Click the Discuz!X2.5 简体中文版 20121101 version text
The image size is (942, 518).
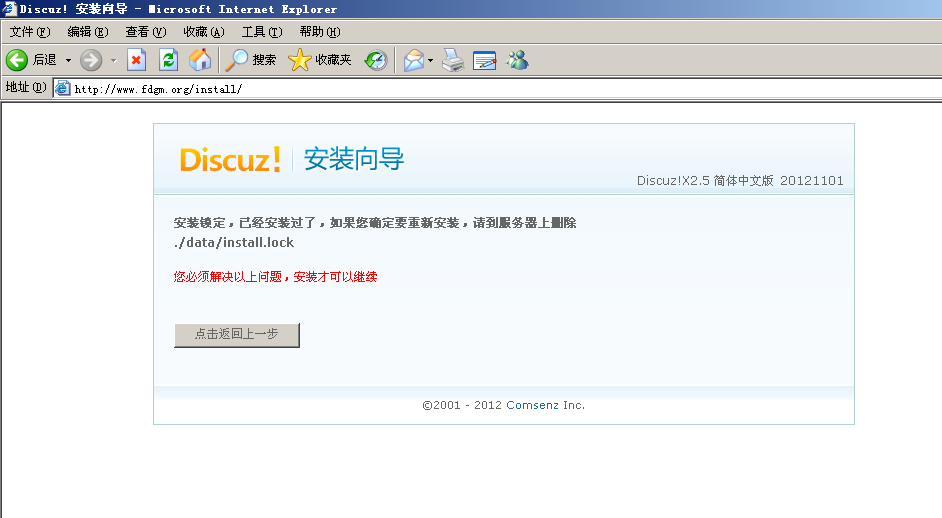click(x=740, y=180)
